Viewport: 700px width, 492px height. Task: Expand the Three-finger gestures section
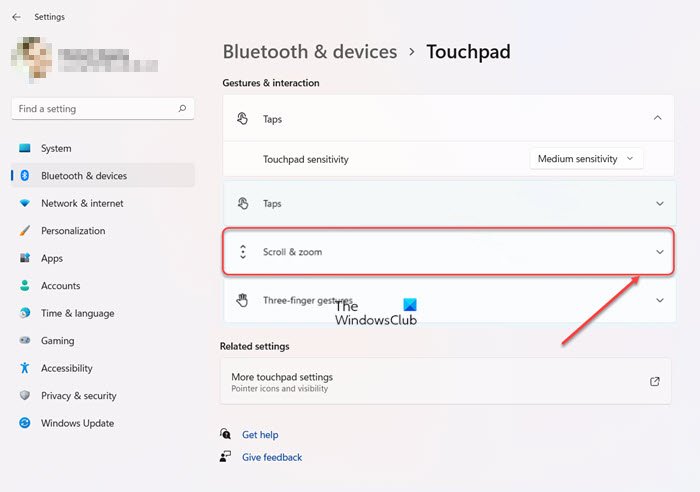pos(659,300)
